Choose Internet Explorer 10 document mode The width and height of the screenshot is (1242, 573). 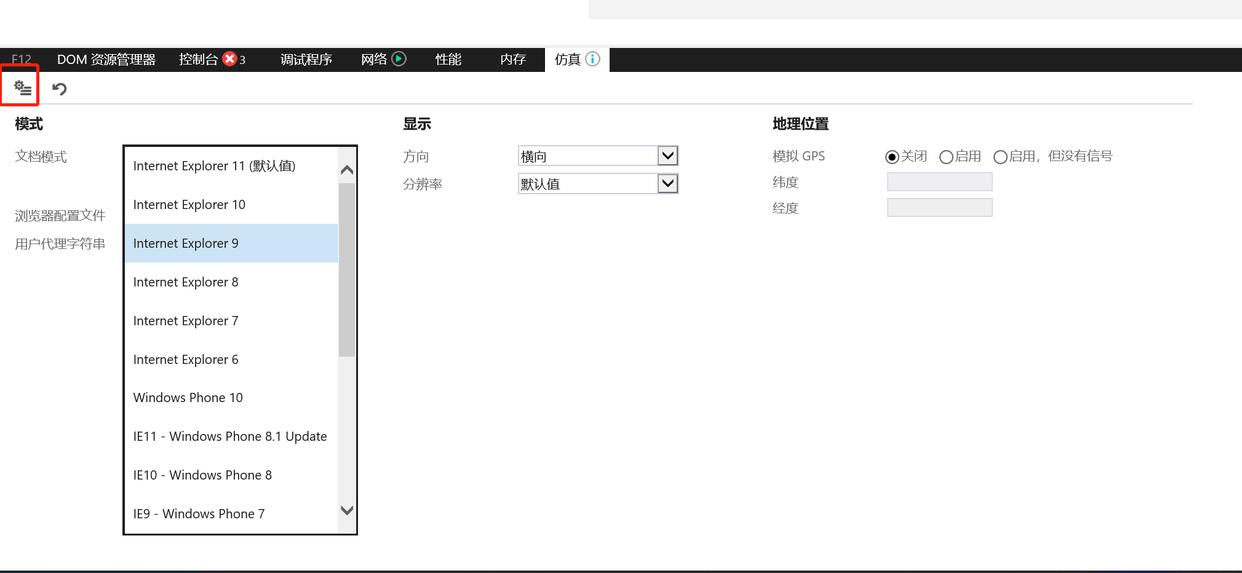231,204
